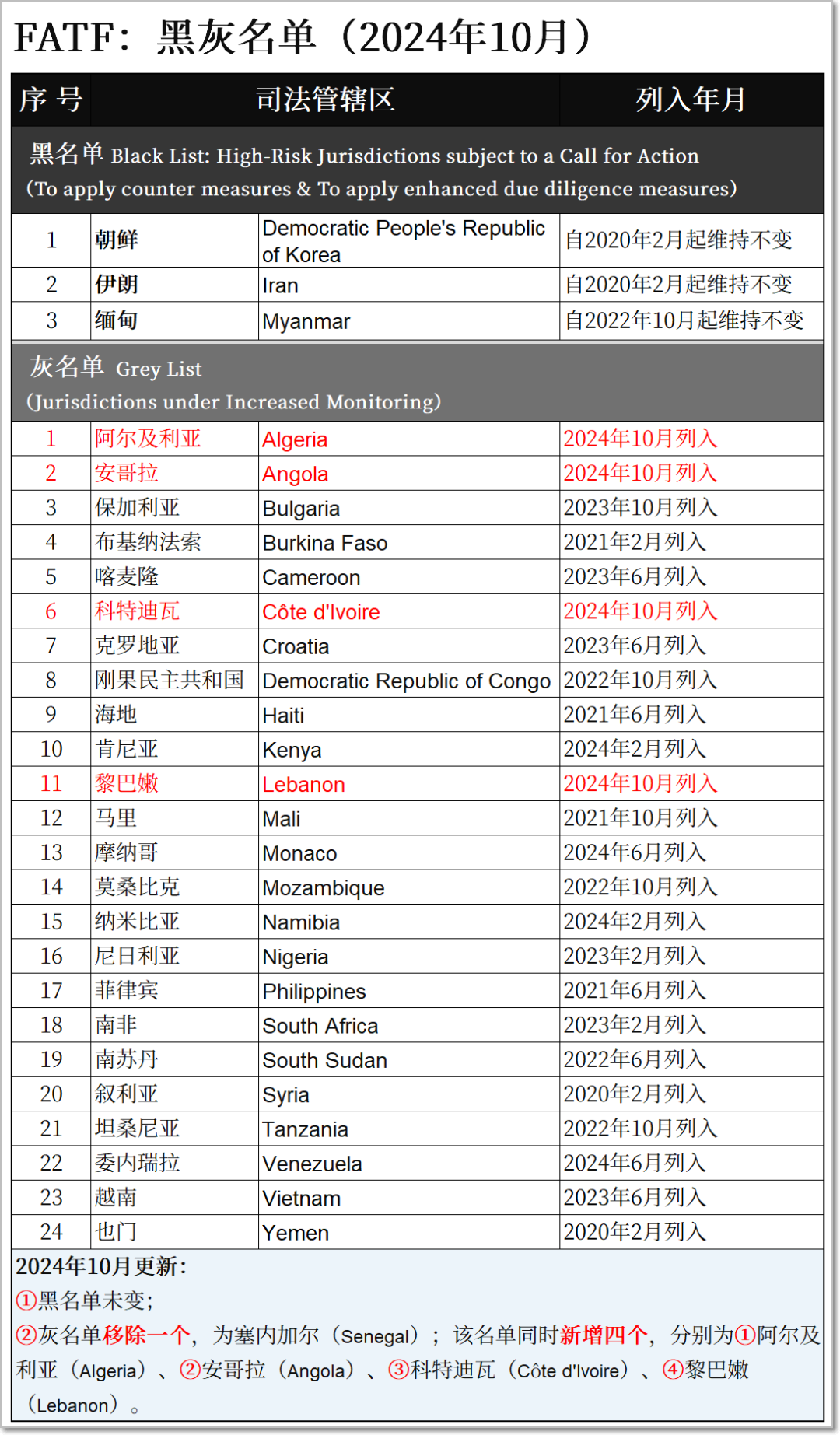Select the '司法管辖区' column header

[325, 100]
